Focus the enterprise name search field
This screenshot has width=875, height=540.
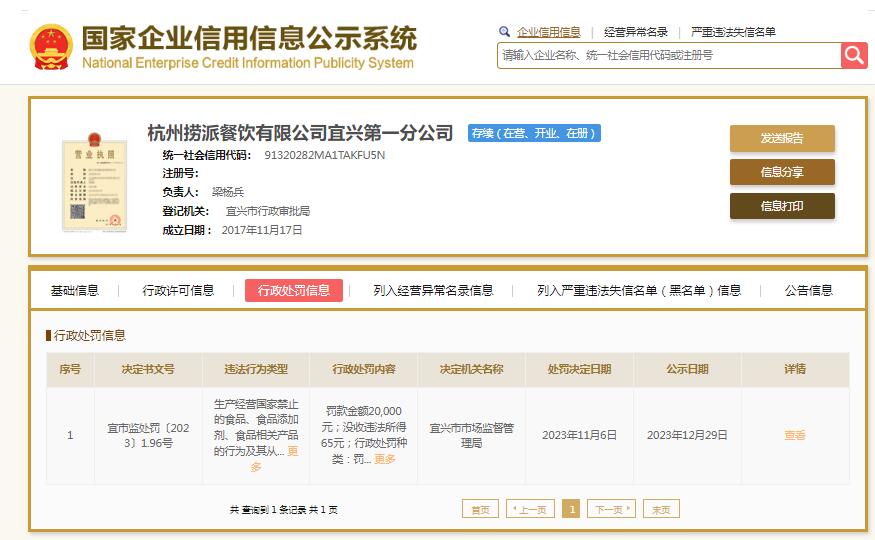tap(669, 55)
